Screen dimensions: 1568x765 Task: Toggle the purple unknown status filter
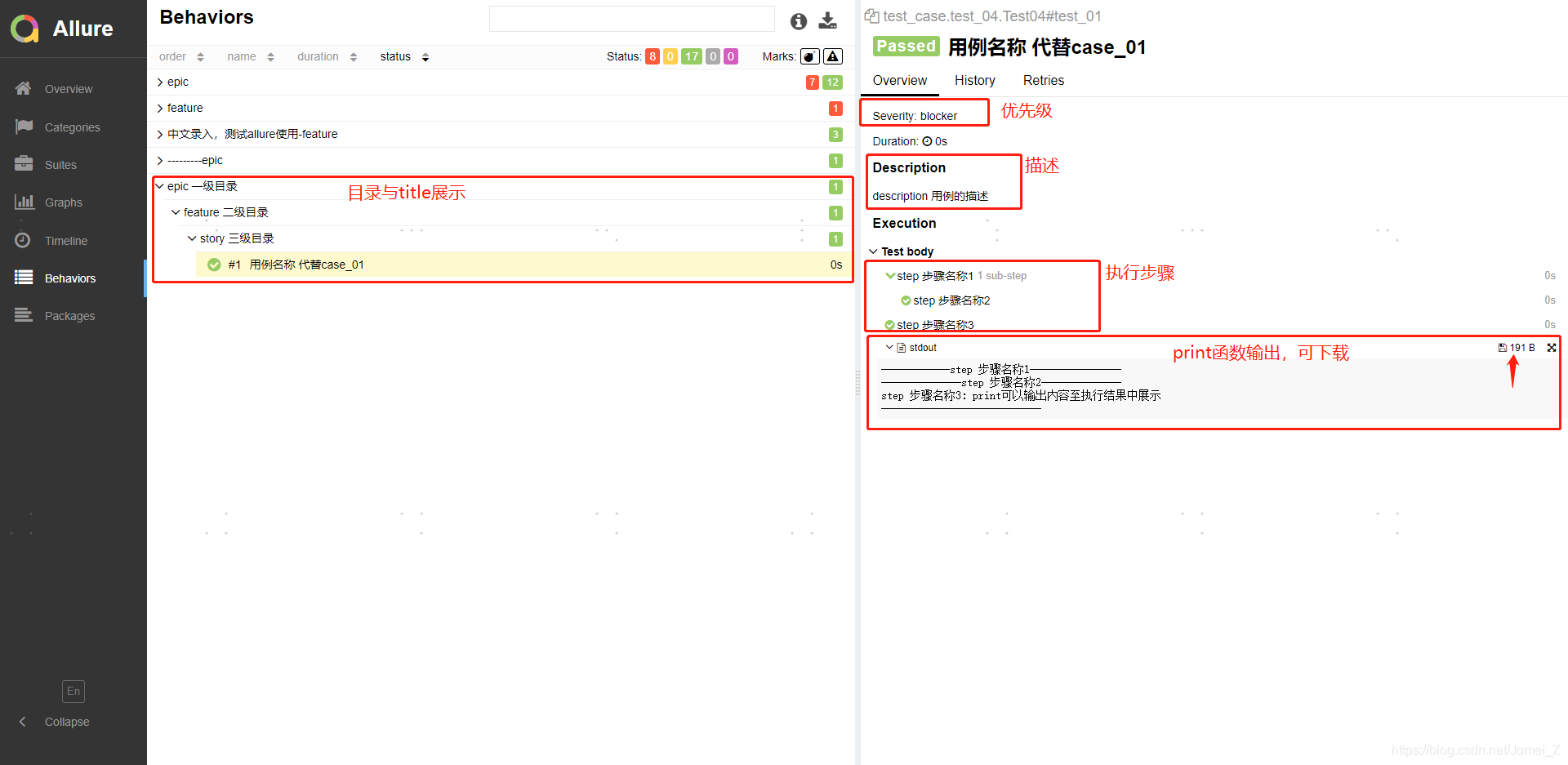[x=731, y=56]
